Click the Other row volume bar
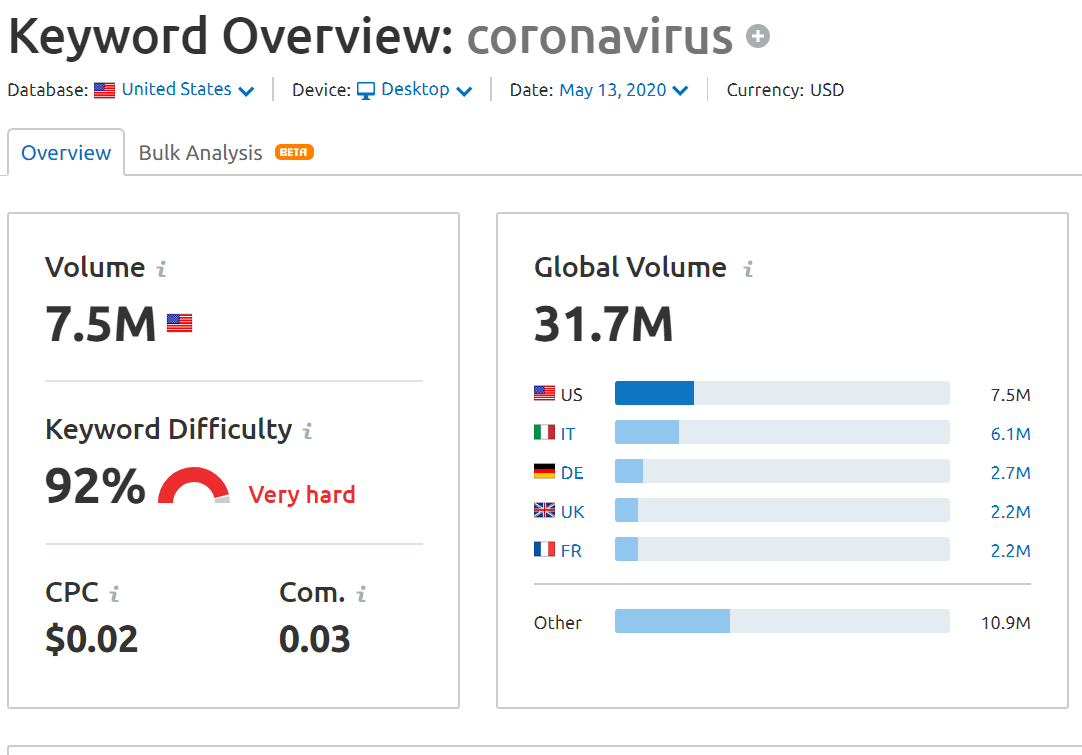 coord(674,621)
